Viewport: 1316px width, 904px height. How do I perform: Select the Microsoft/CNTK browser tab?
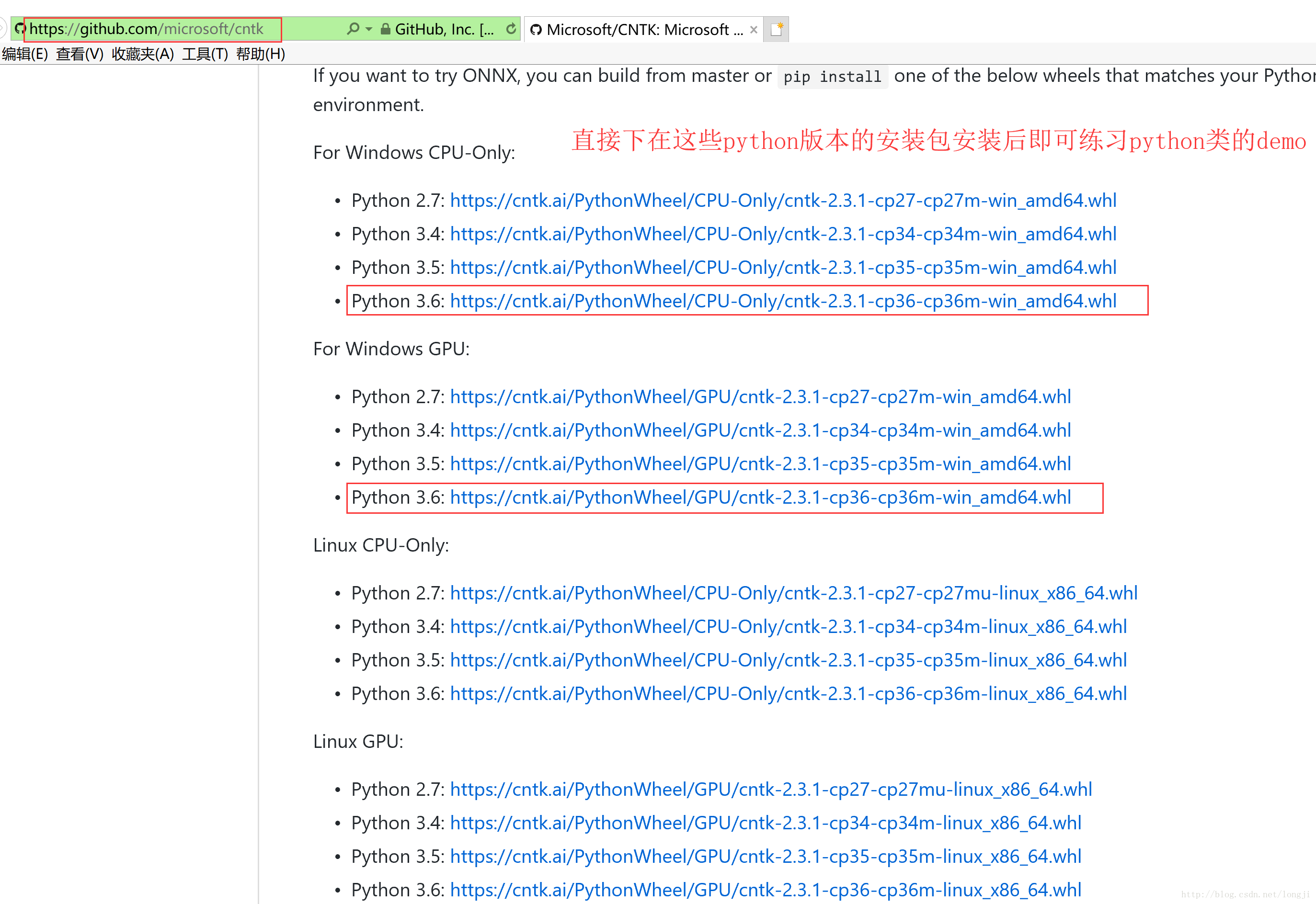click(643, 30)
